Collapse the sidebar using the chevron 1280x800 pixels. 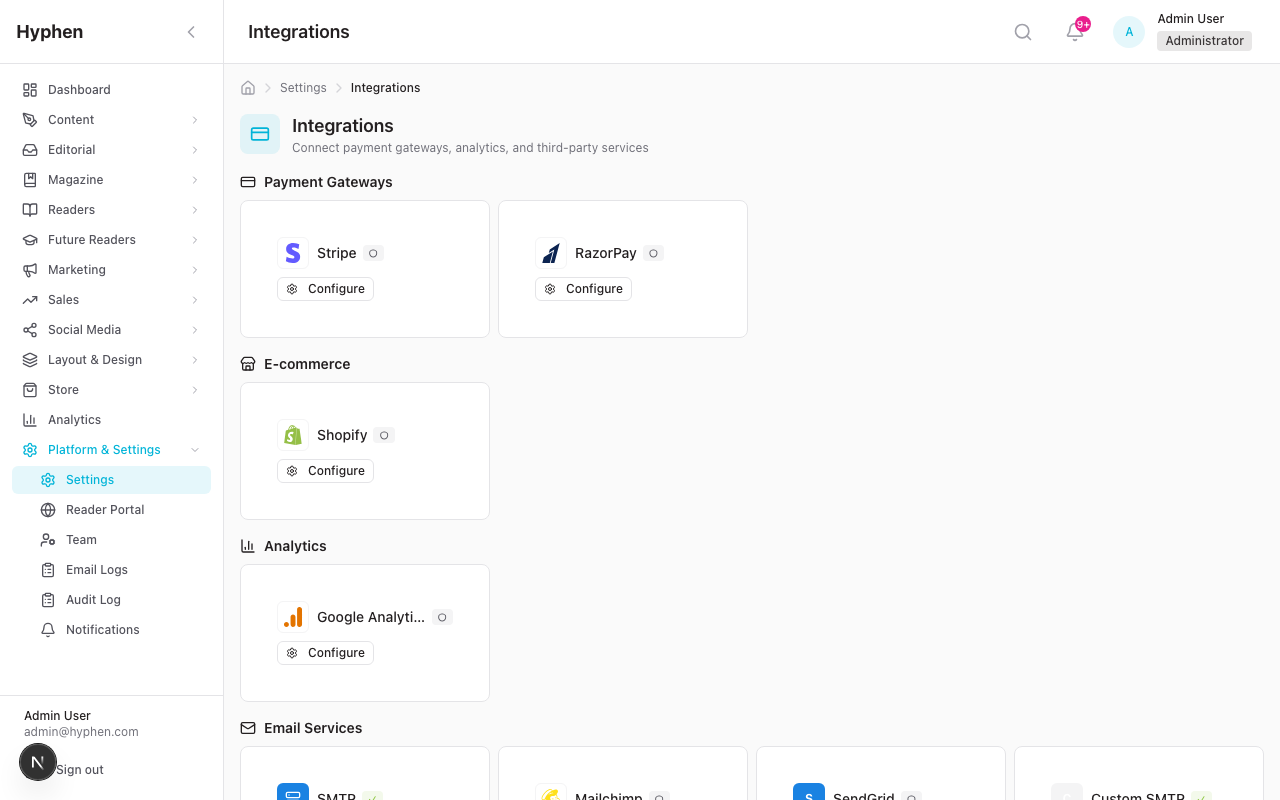191,31
